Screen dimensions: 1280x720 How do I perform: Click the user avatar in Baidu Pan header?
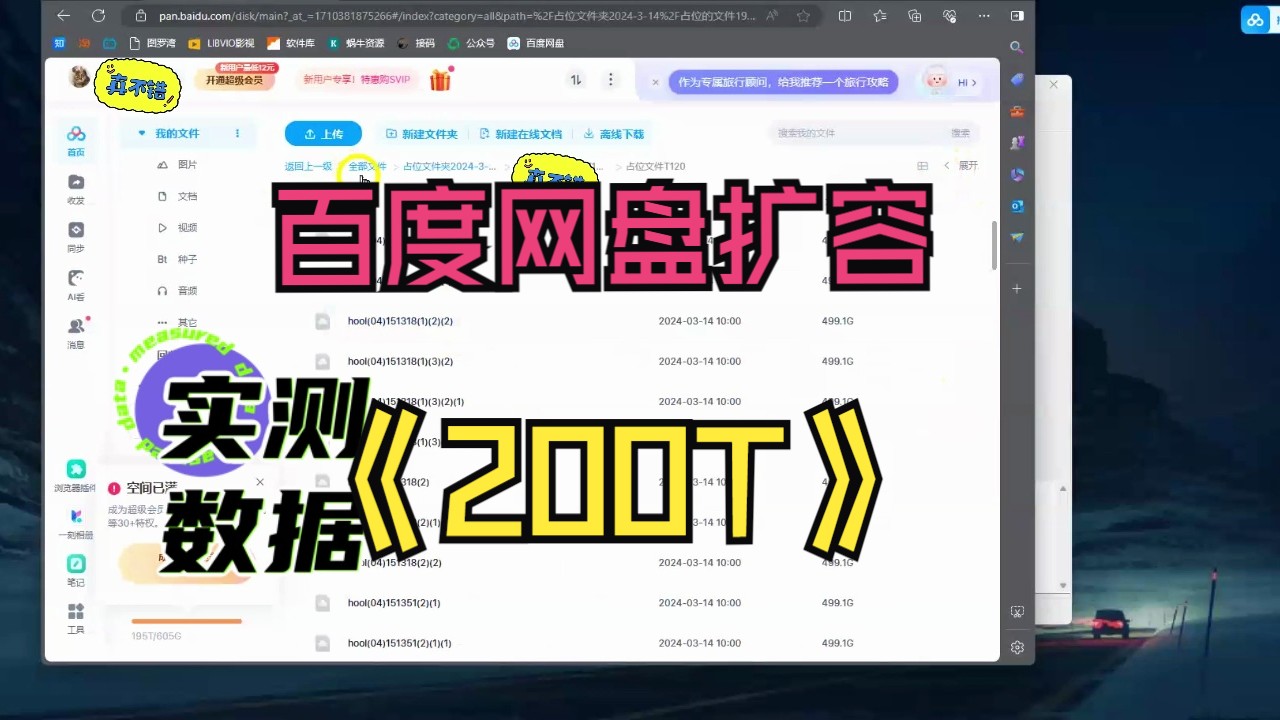click(80, 76)
